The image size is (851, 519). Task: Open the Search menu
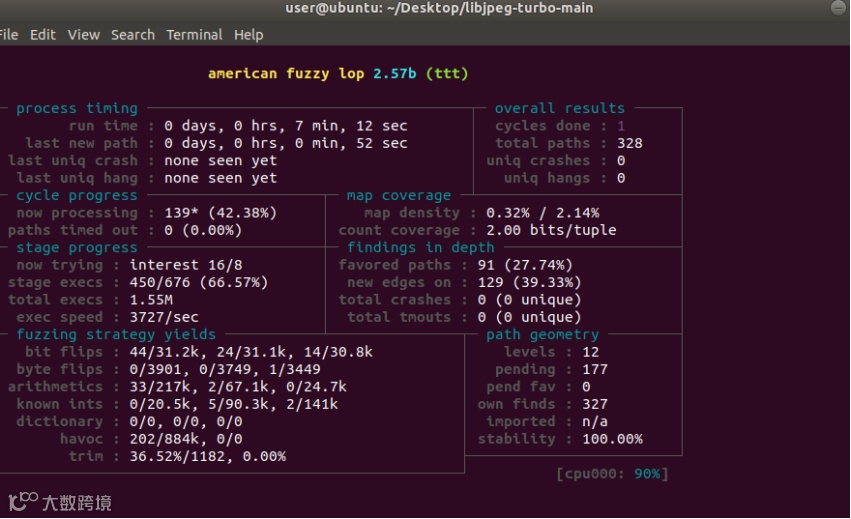(x=133, y=35)
